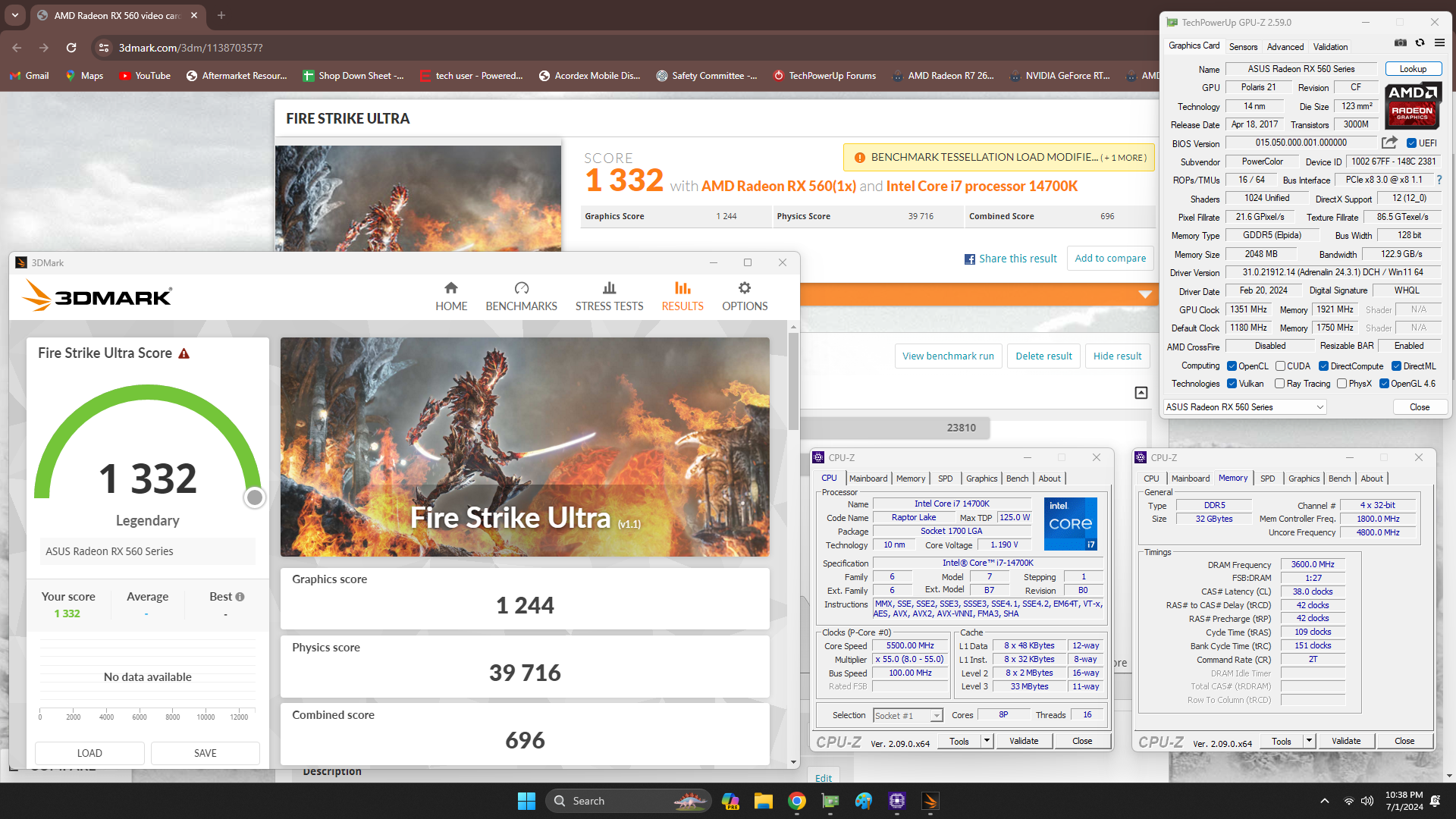The width and height of the screenshot is (1456, 819).
Task: Open RESULTS section in 3DMark
Action: pyautogui.click(x=682, y=297)
